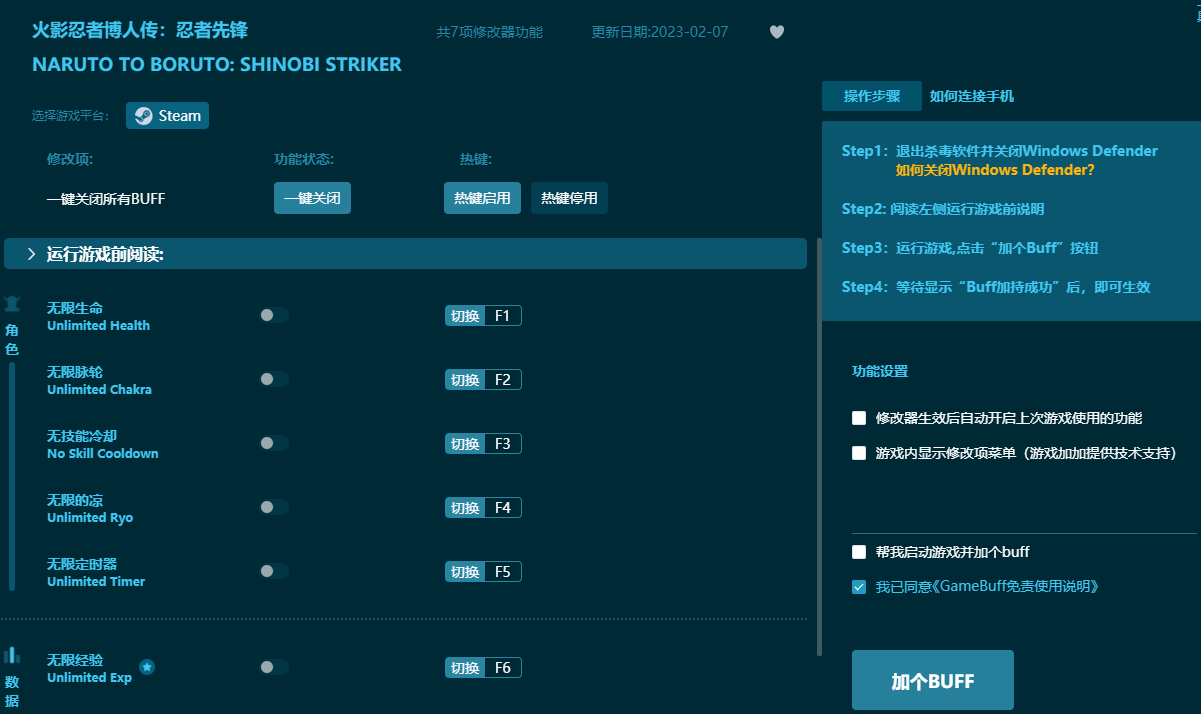Click the 功能状态 column header

(x=304, y=159)
